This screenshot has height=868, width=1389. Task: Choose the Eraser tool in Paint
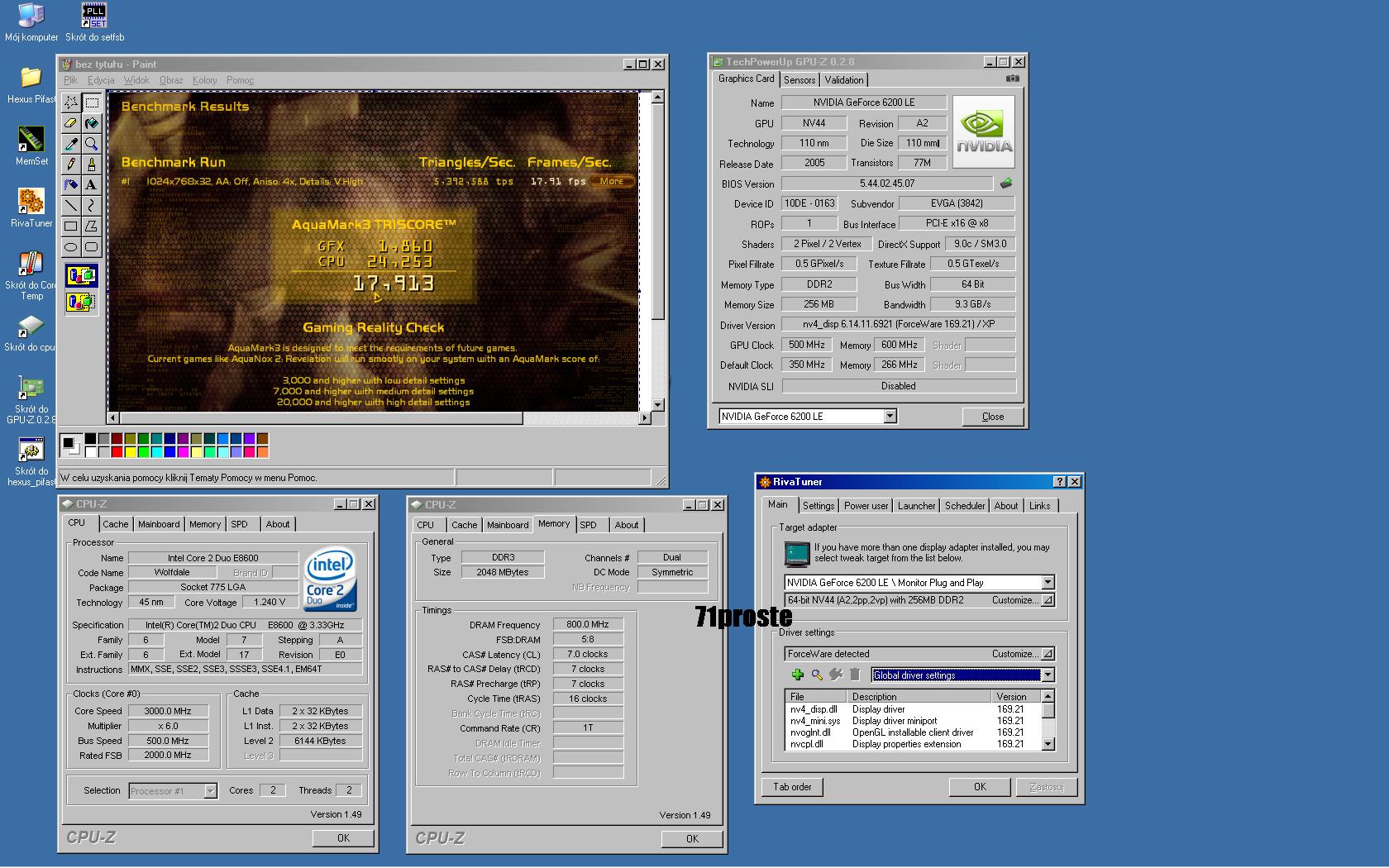click(x=71, y=123)
